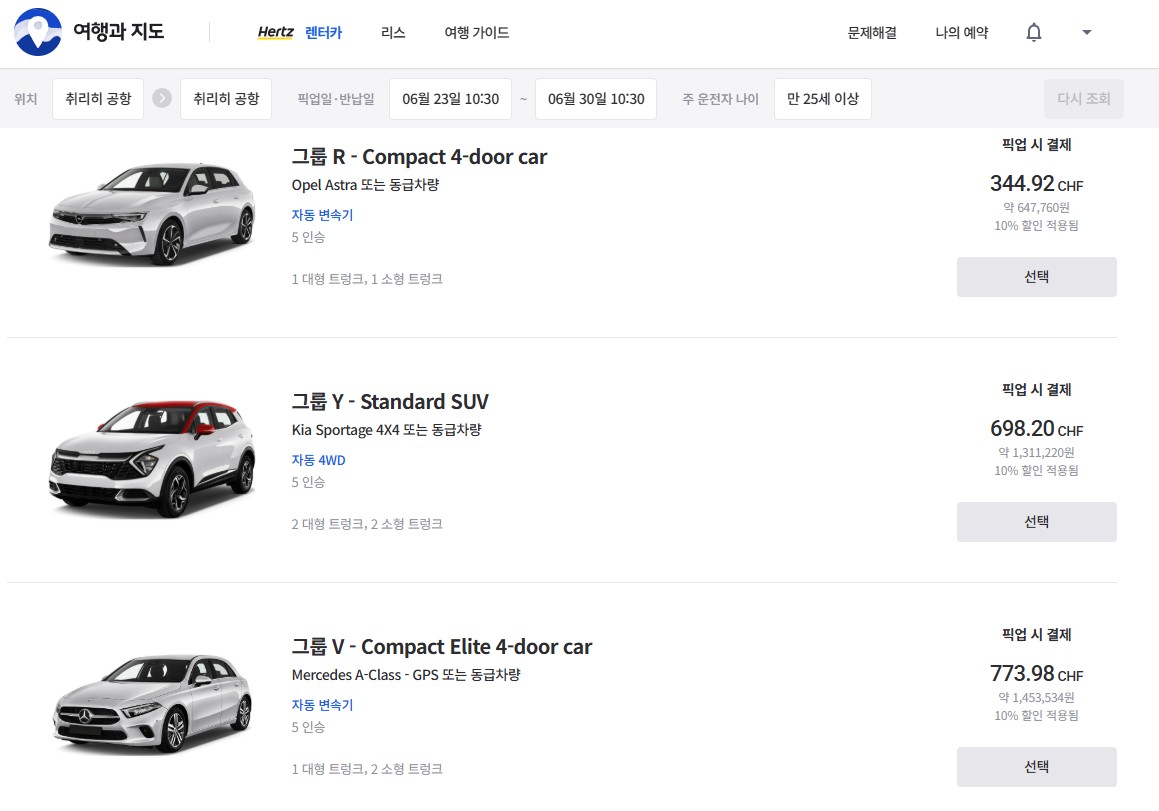Open pickup date 06월 23일 10:30 picker
The image size is (1159, 811).
[x=450, y=99]
